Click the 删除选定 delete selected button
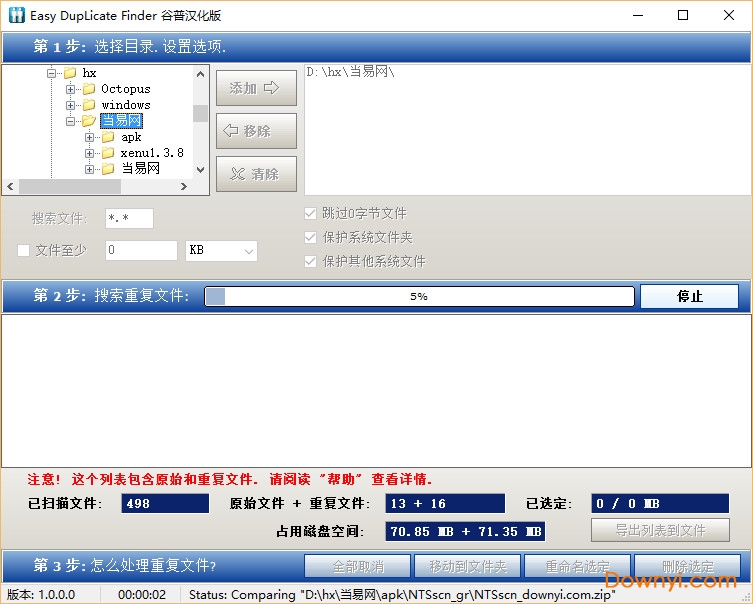This screenshot has width=753, height=604. coord(687,567)
